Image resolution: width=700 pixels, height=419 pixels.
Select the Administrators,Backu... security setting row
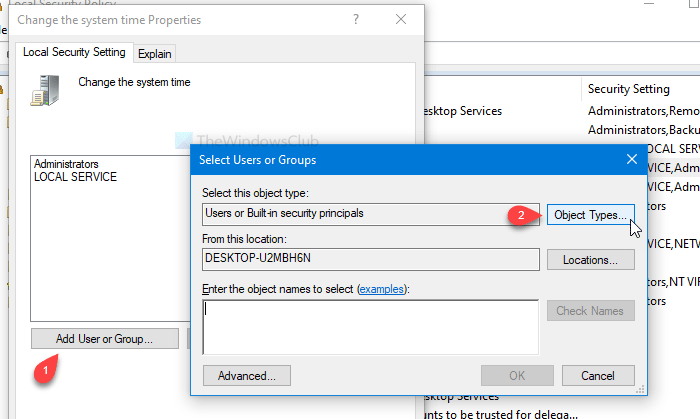[643, 130]
